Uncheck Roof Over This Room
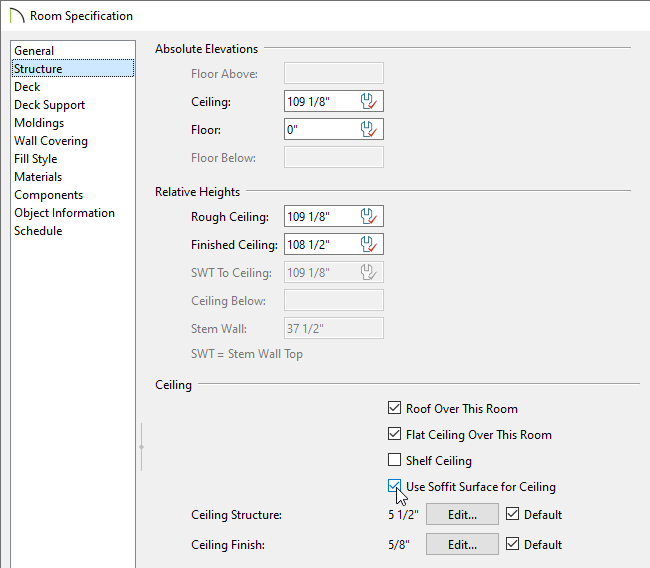 394,408
